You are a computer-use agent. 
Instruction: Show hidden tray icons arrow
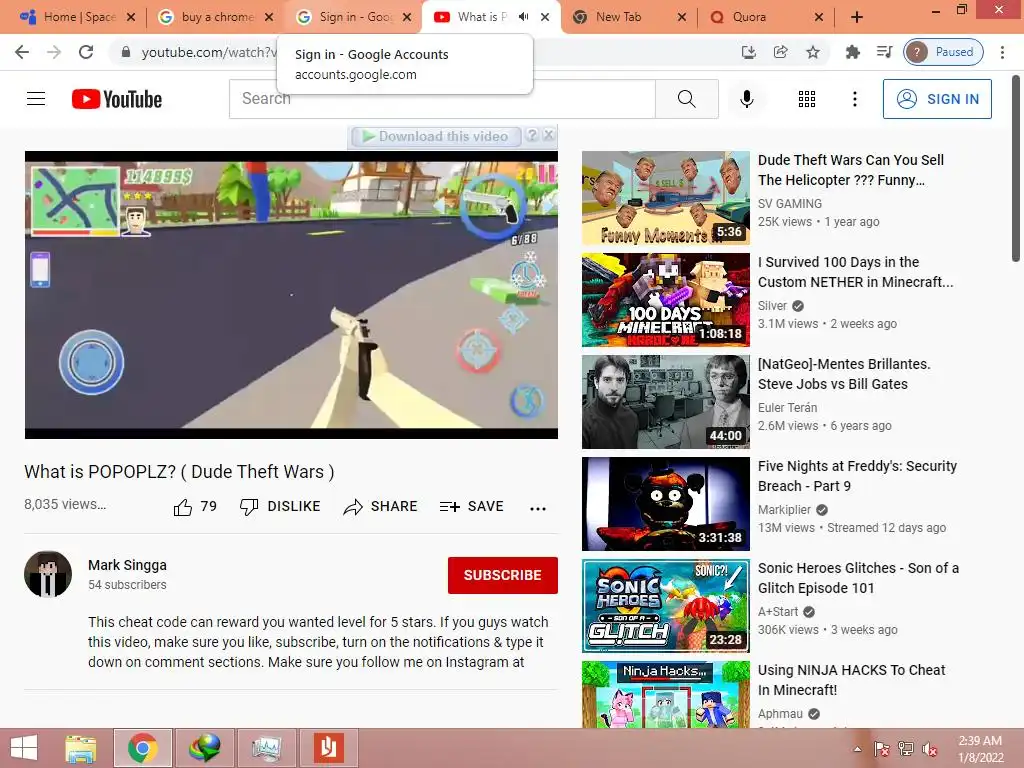tap(857, 749)
